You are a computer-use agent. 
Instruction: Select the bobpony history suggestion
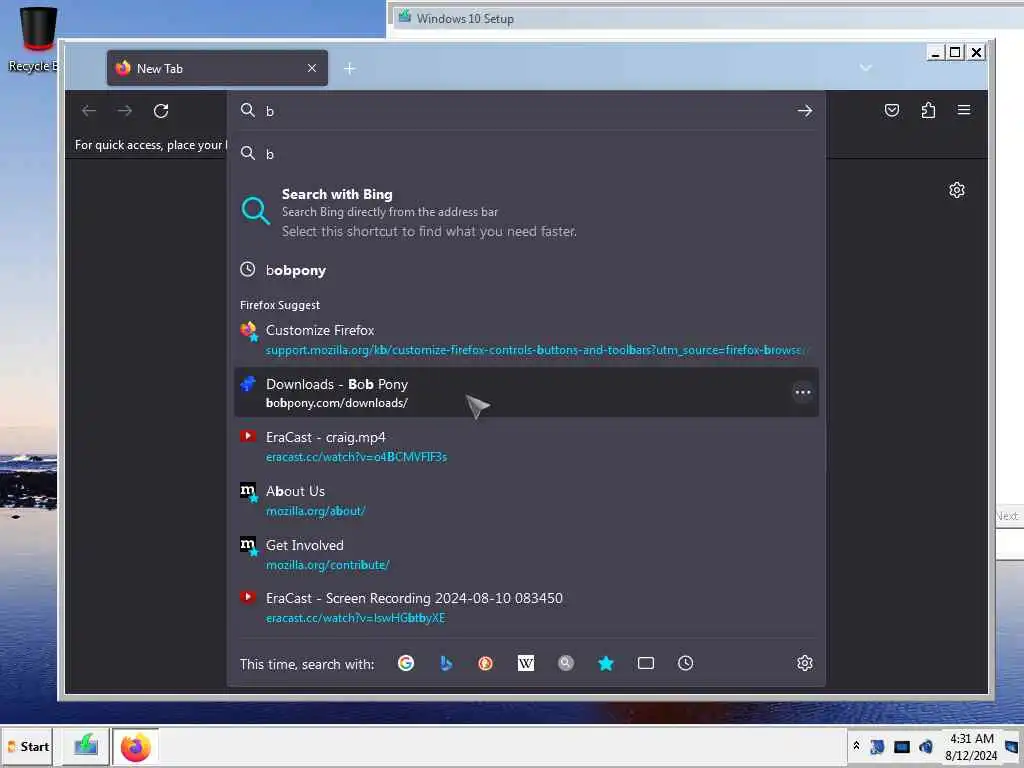pyautogui.click(x=526, y=270)
